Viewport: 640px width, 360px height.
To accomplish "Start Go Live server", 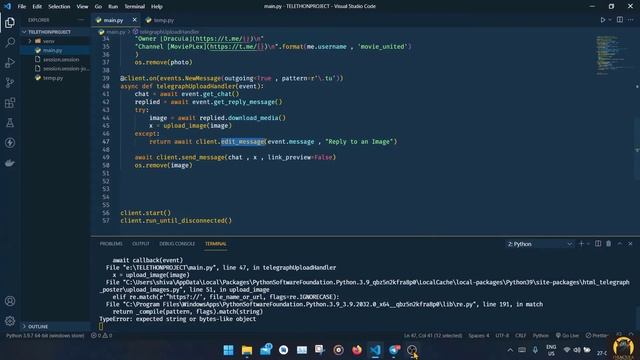I will pos(567,336).
